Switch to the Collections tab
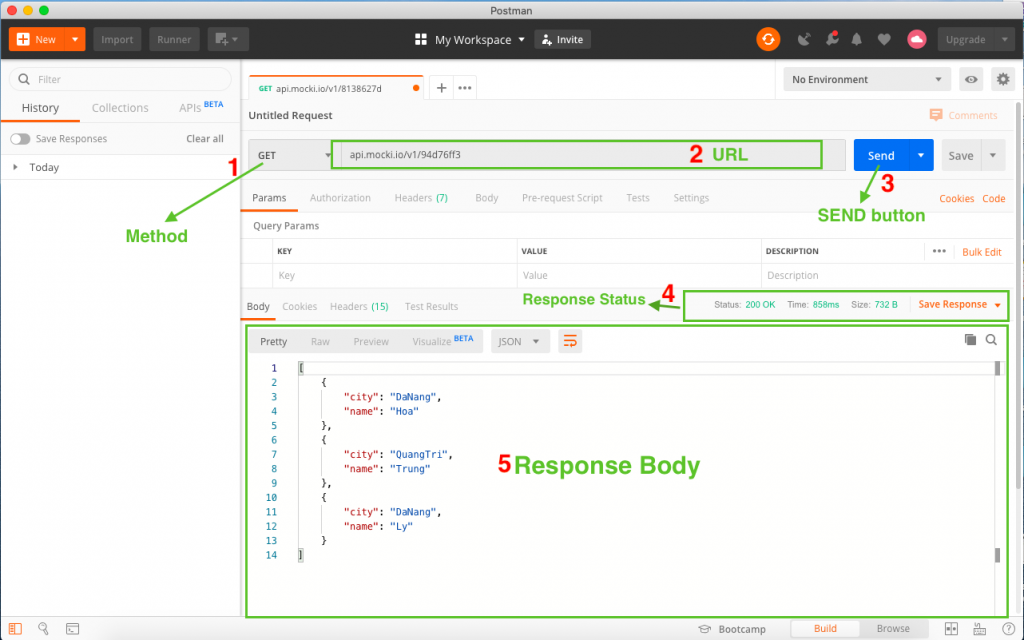1024x640 pixels. pyautogui.click(x=120, y=108)
